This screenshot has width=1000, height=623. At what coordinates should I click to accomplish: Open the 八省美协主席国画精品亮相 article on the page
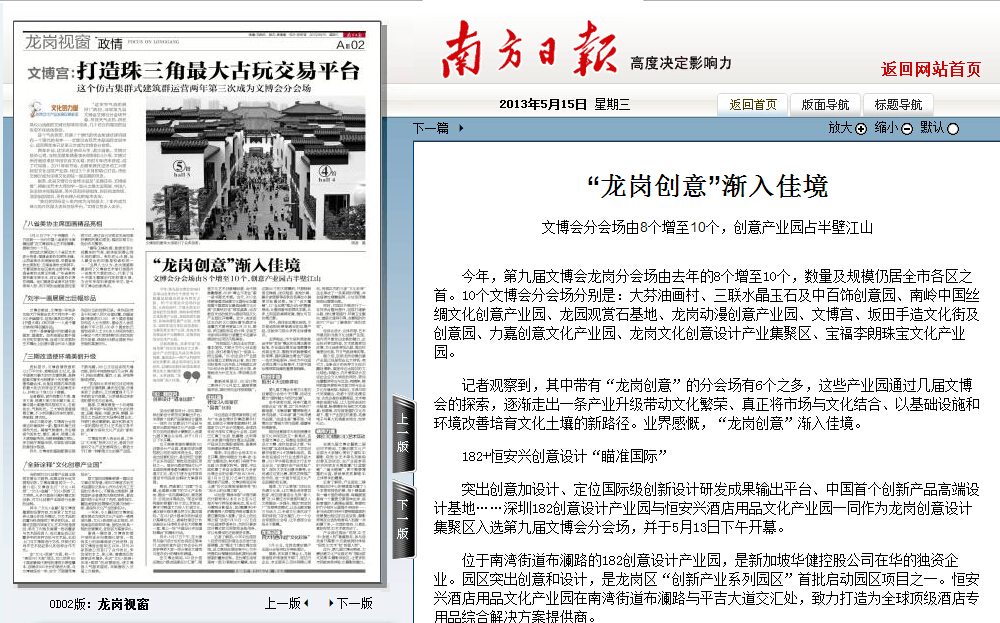coord(64,224)
